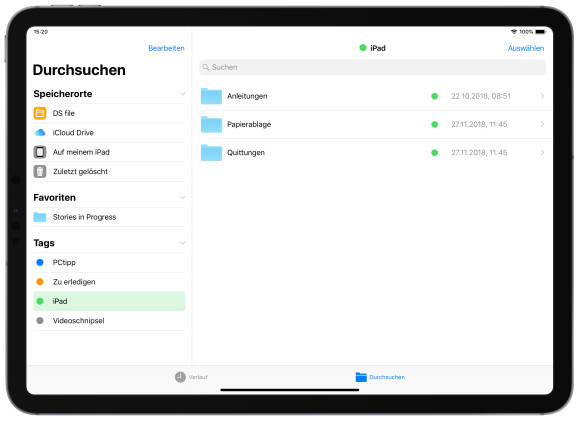
Task: Open the Zuletzt gelöscht trash icon
Action: (x=40, y=172)
